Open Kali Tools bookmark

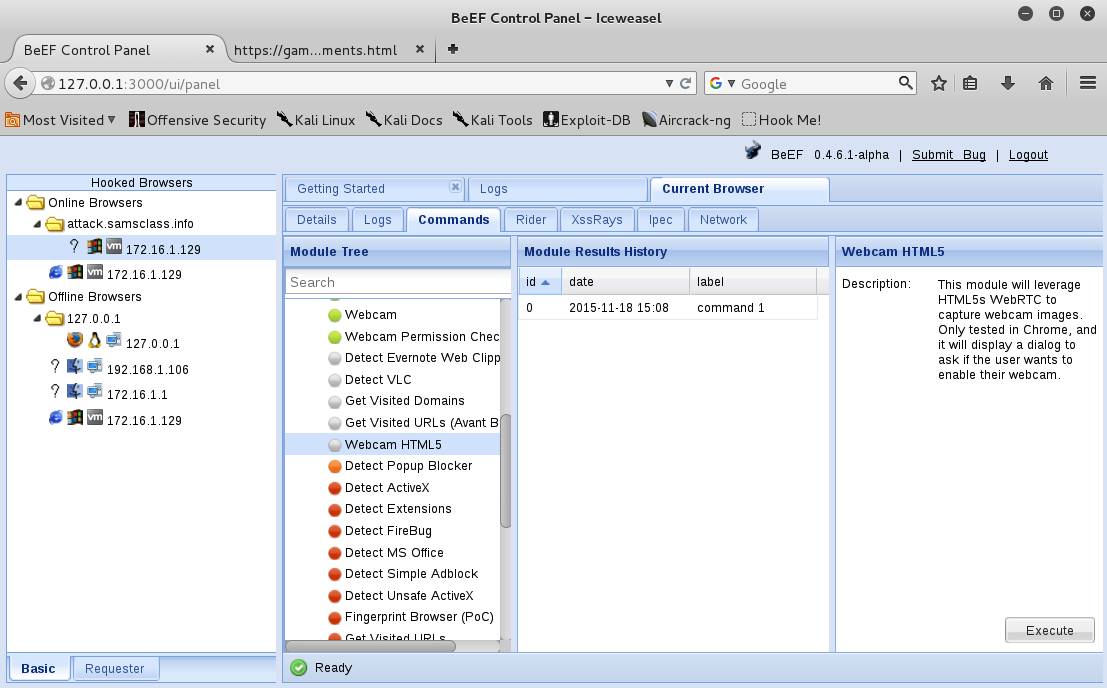coord(493,120)
